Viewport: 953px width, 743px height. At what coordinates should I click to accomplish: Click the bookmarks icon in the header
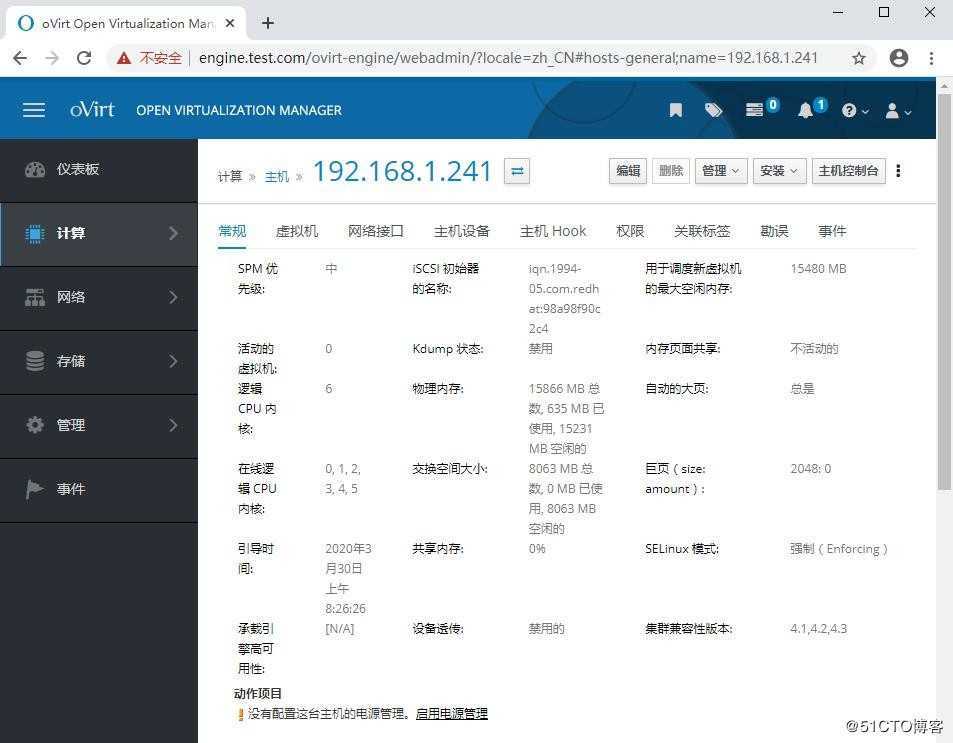675,110
